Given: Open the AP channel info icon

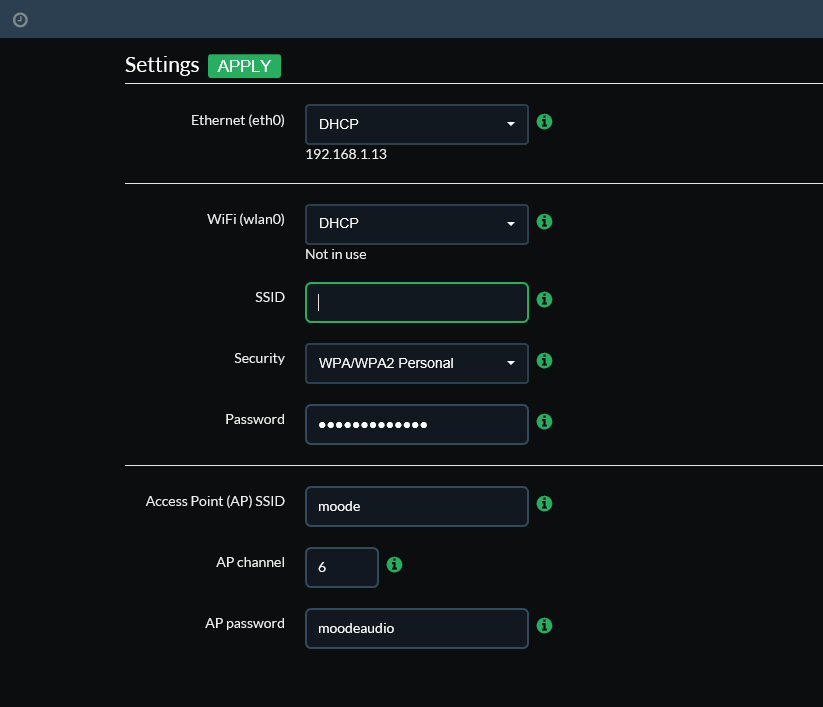Looking at the screenshot, I should [394, 565].
